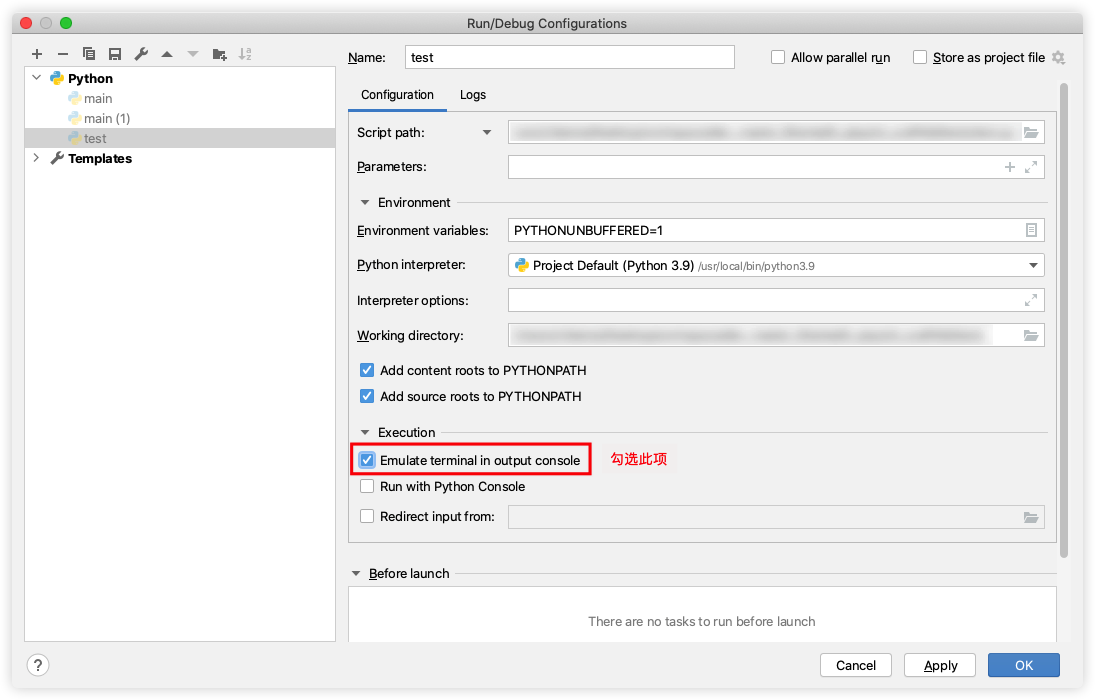Screen dimensions: 1095x700
Task: Check Allow parallel run
Action: tap(778, 57)
